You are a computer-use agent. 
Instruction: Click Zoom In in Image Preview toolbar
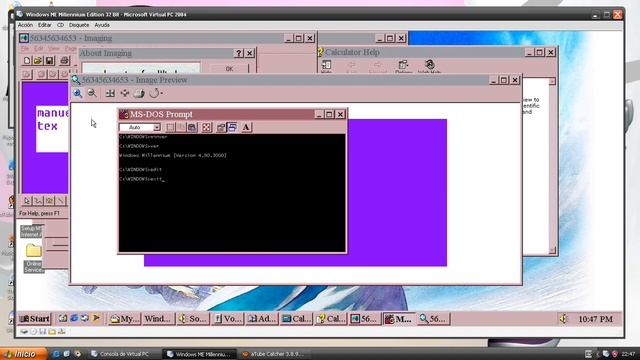point(78,93)
